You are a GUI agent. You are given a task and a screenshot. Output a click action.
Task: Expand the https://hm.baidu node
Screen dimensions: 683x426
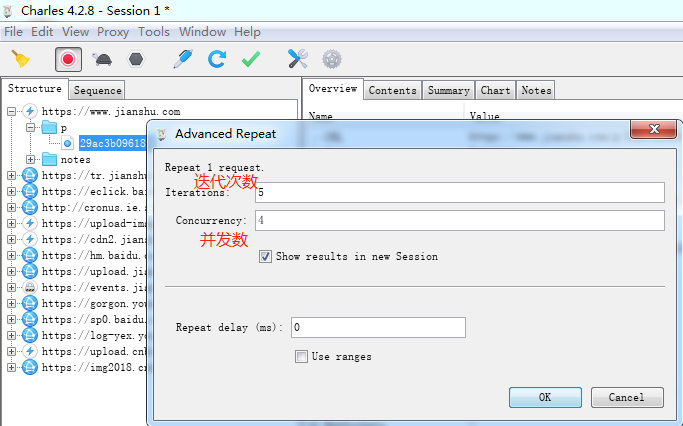coord(12,255)
